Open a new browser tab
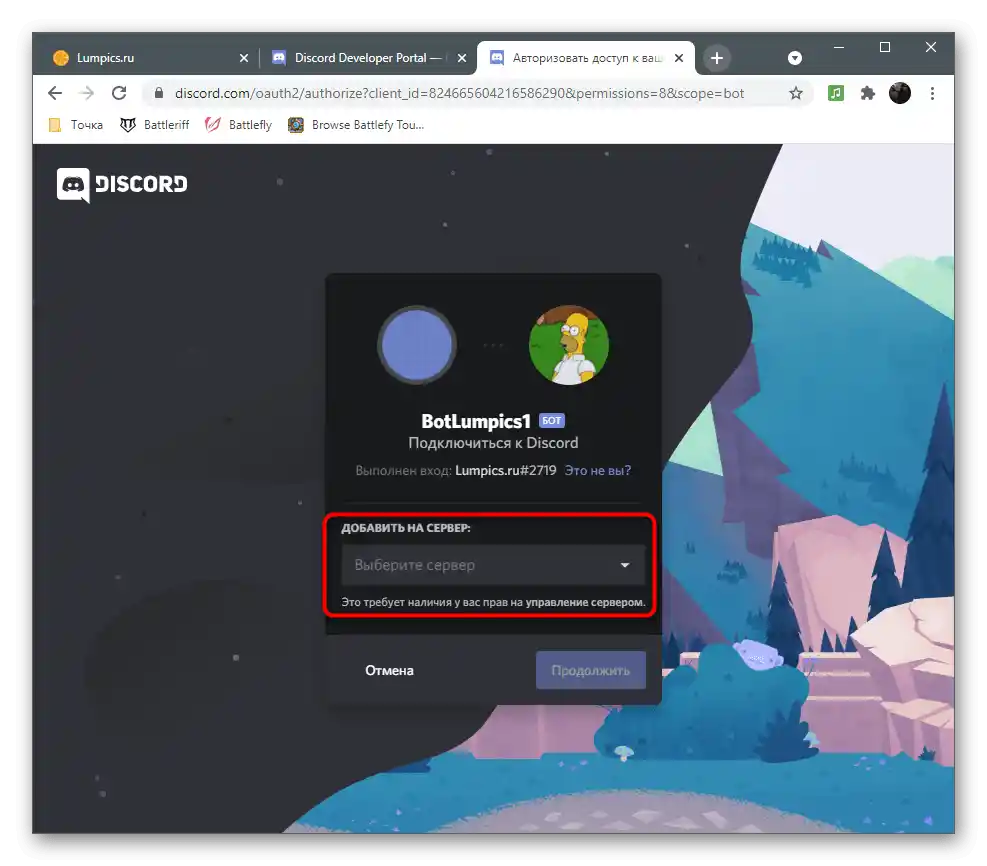The width and height of the screenshot is (987, 866). pyautogui.click(x=716, y=58)
